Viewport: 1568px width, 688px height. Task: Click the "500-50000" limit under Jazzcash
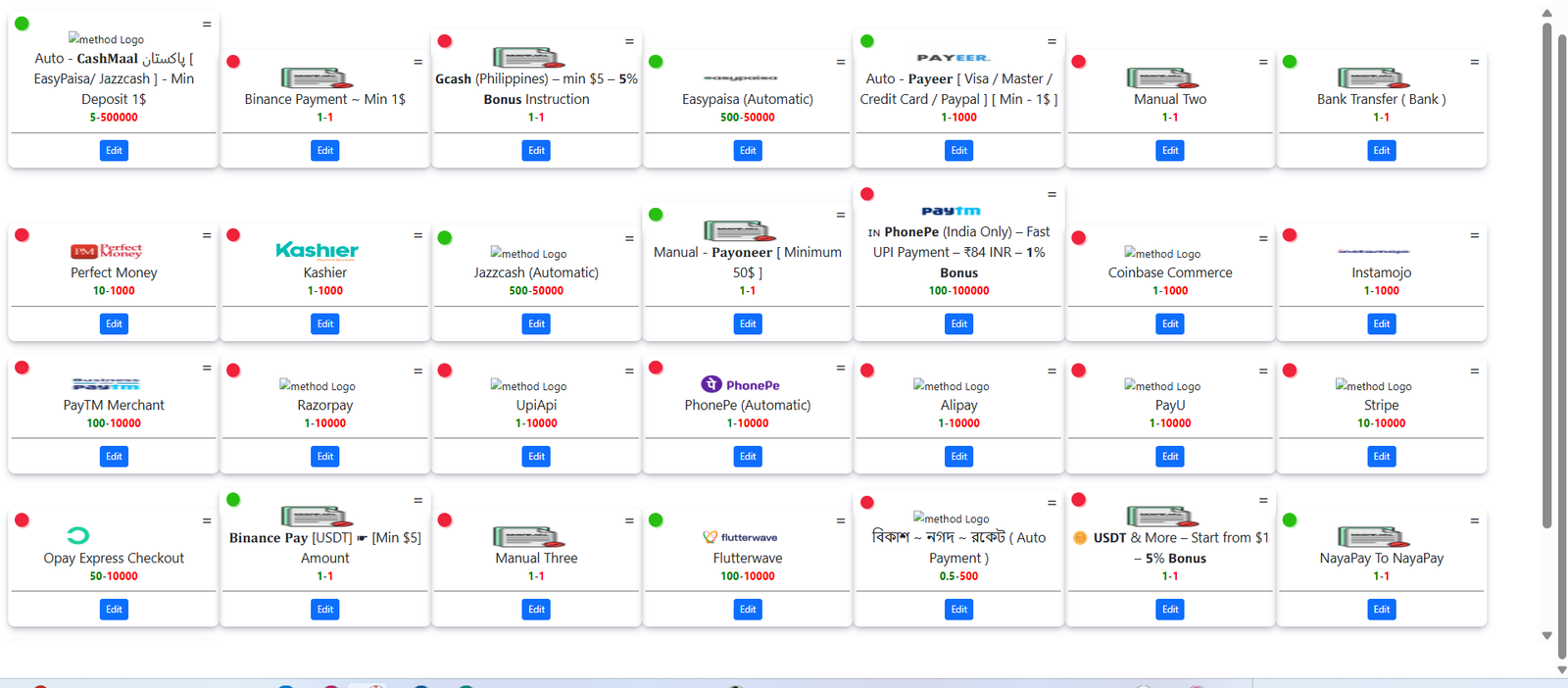[x=536, y=291]
